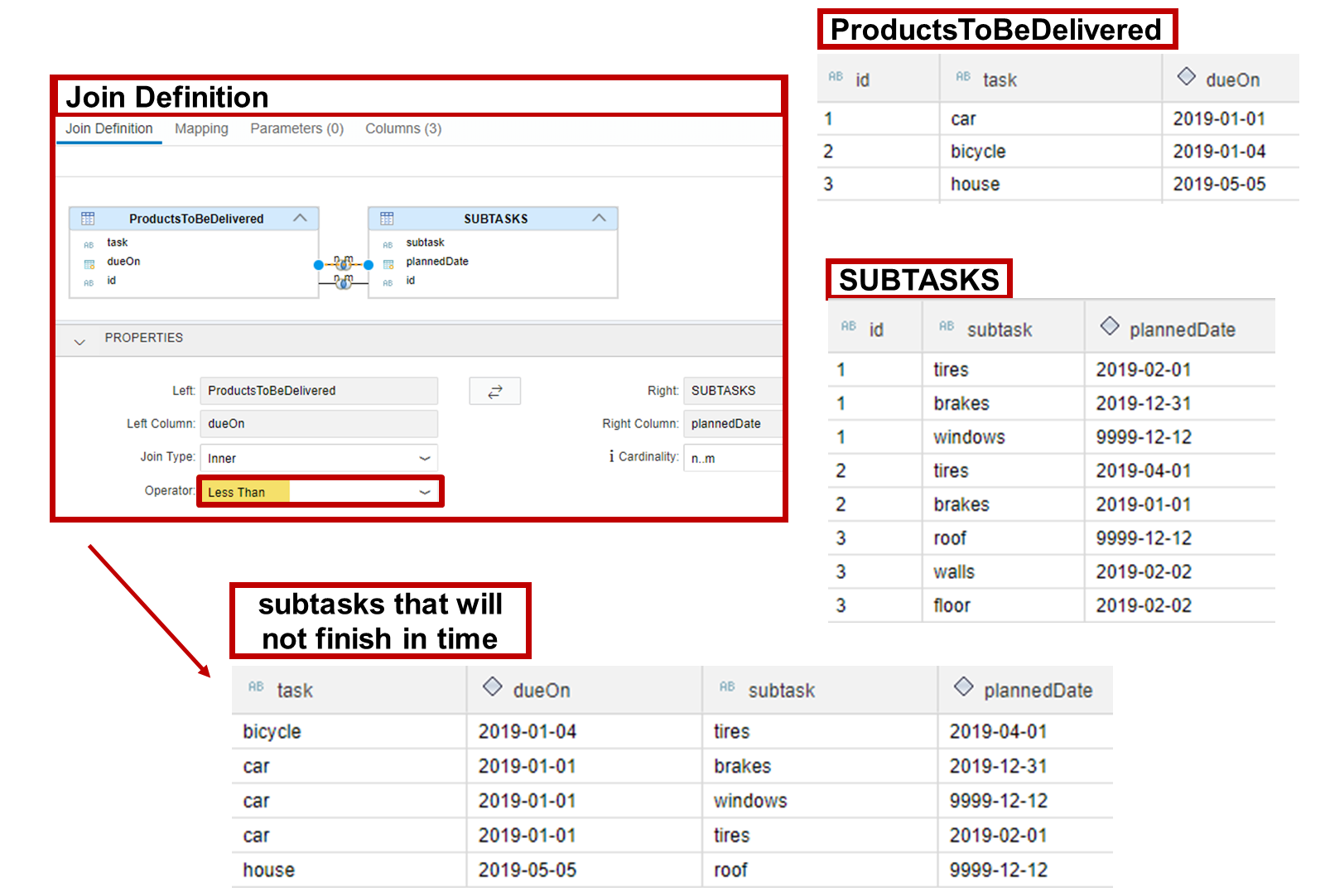This screenshot has height=896, width=1325.
Task: Collapse the SUBTASKS node using its chevron
Action: click(x=599, y=218)
